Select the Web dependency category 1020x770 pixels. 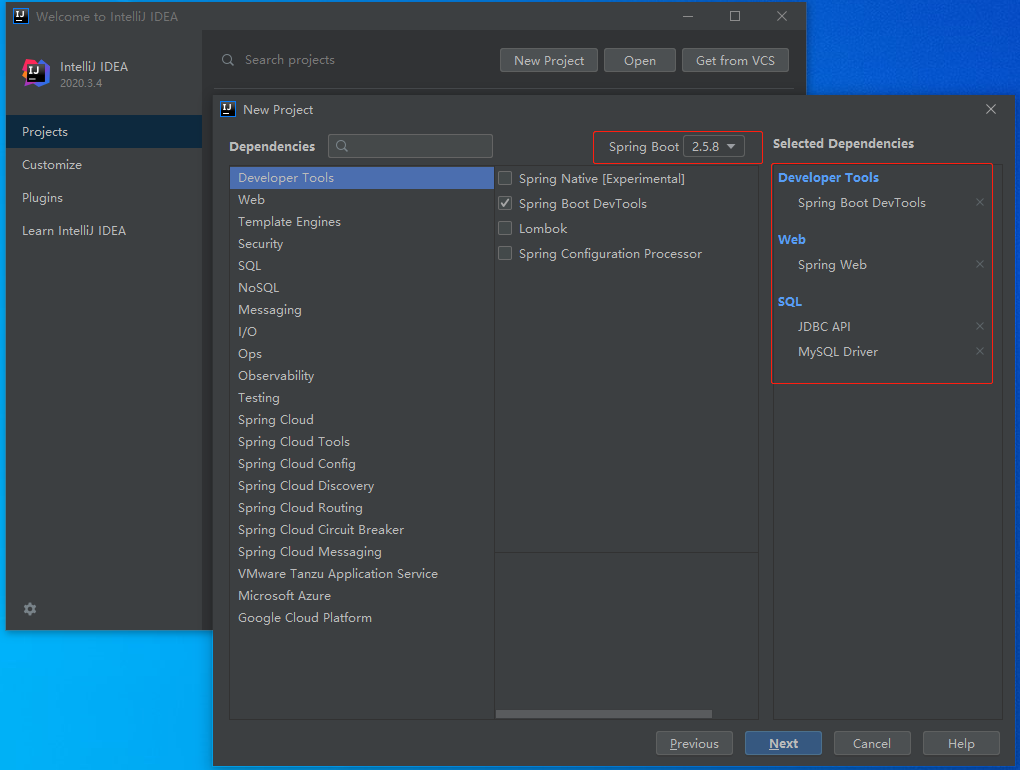click(362, 200)
